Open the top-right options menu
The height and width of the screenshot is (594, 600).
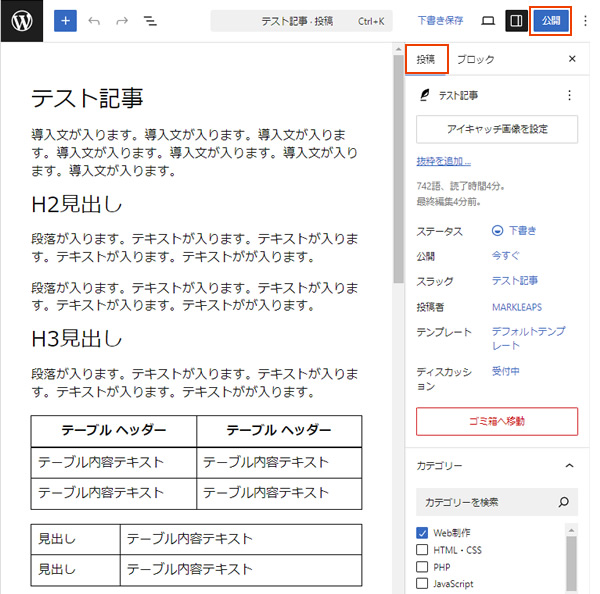586,20
